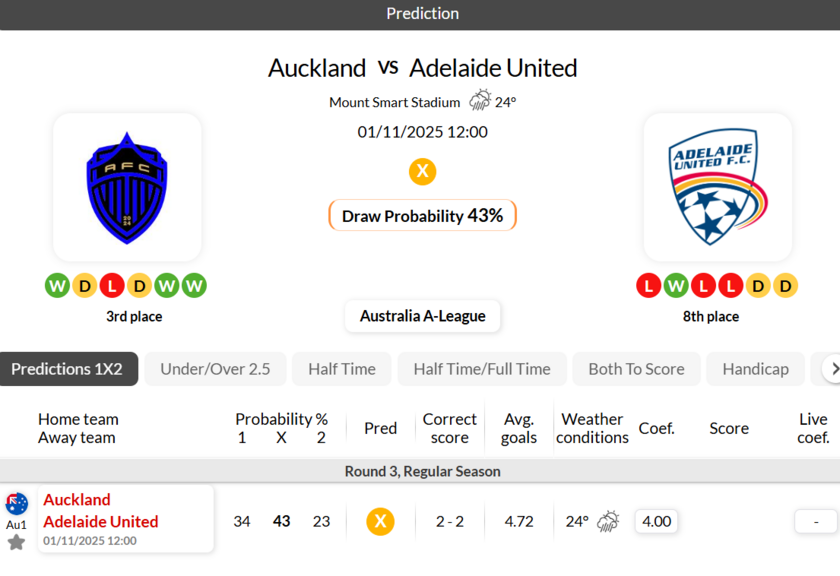840x576 pixels.
Task: Click the live coefficient dash box
Action: [815, 521]
